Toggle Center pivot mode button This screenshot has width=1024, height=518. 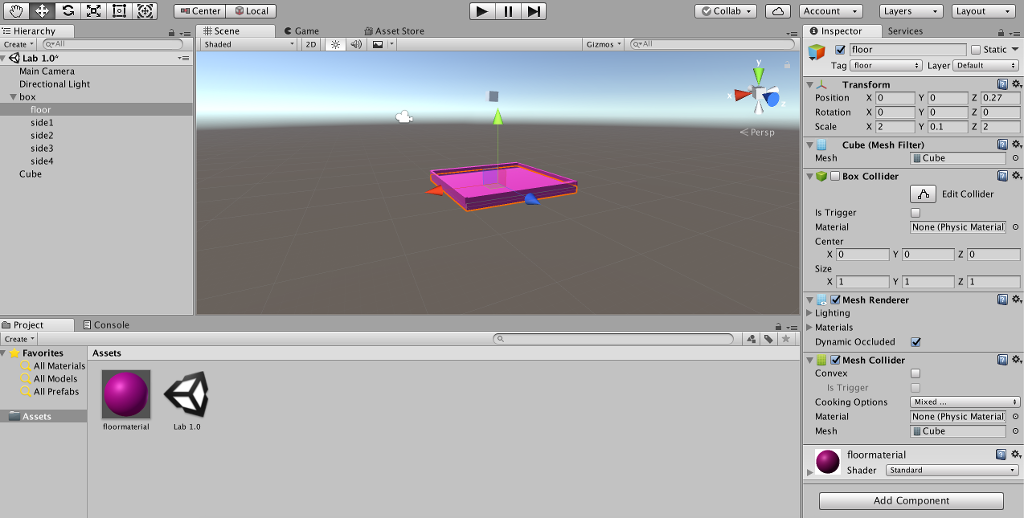coord(200,11)
